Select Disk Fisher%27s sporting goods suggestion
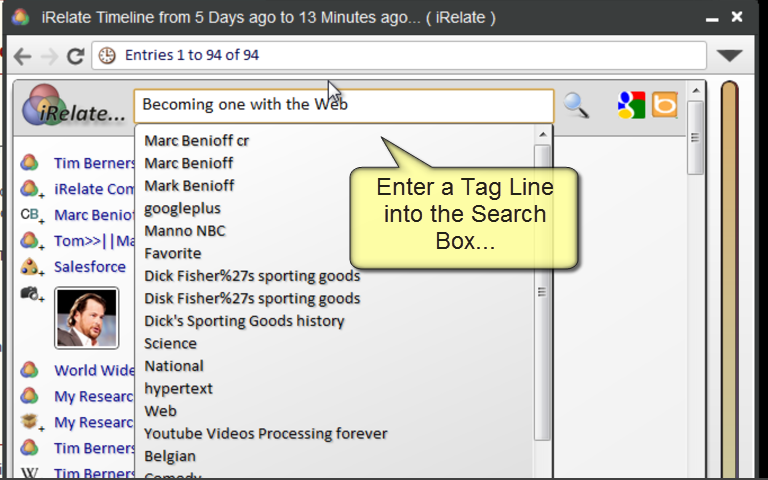768x480 pixels. 252,298
